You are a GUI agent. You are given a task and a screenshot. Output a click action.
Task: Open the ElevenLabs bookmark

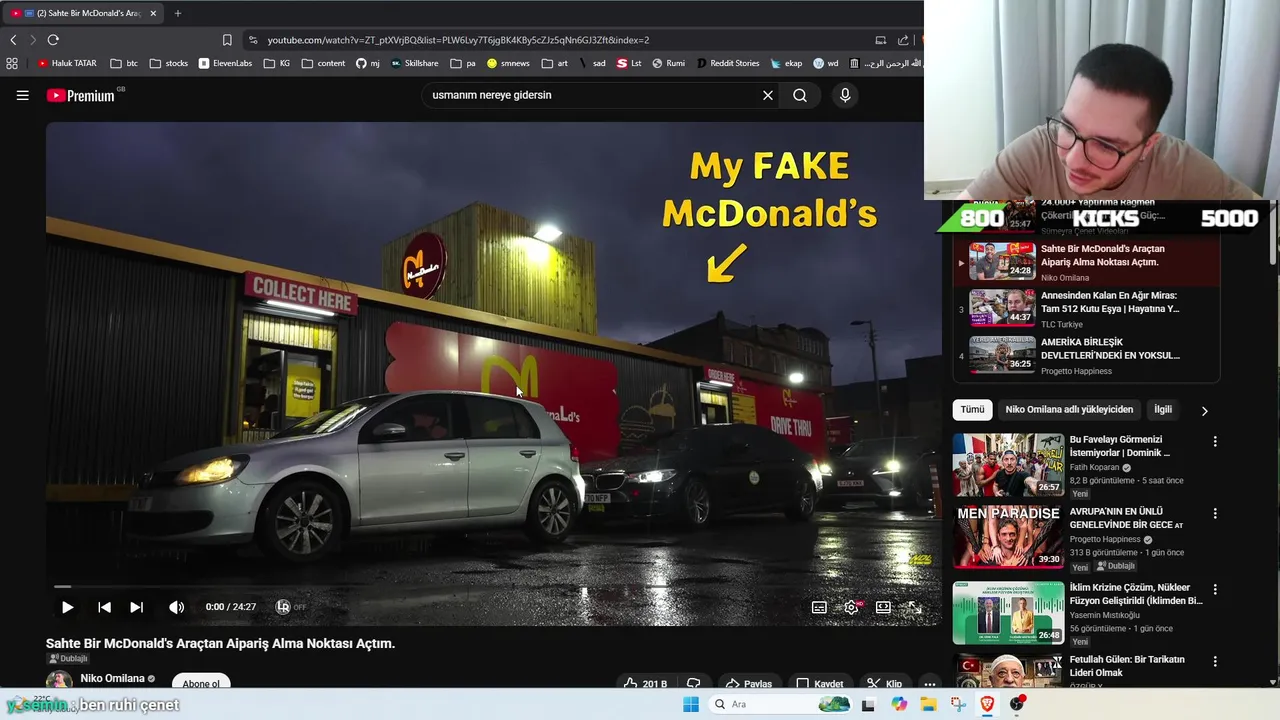click(224, 63)
